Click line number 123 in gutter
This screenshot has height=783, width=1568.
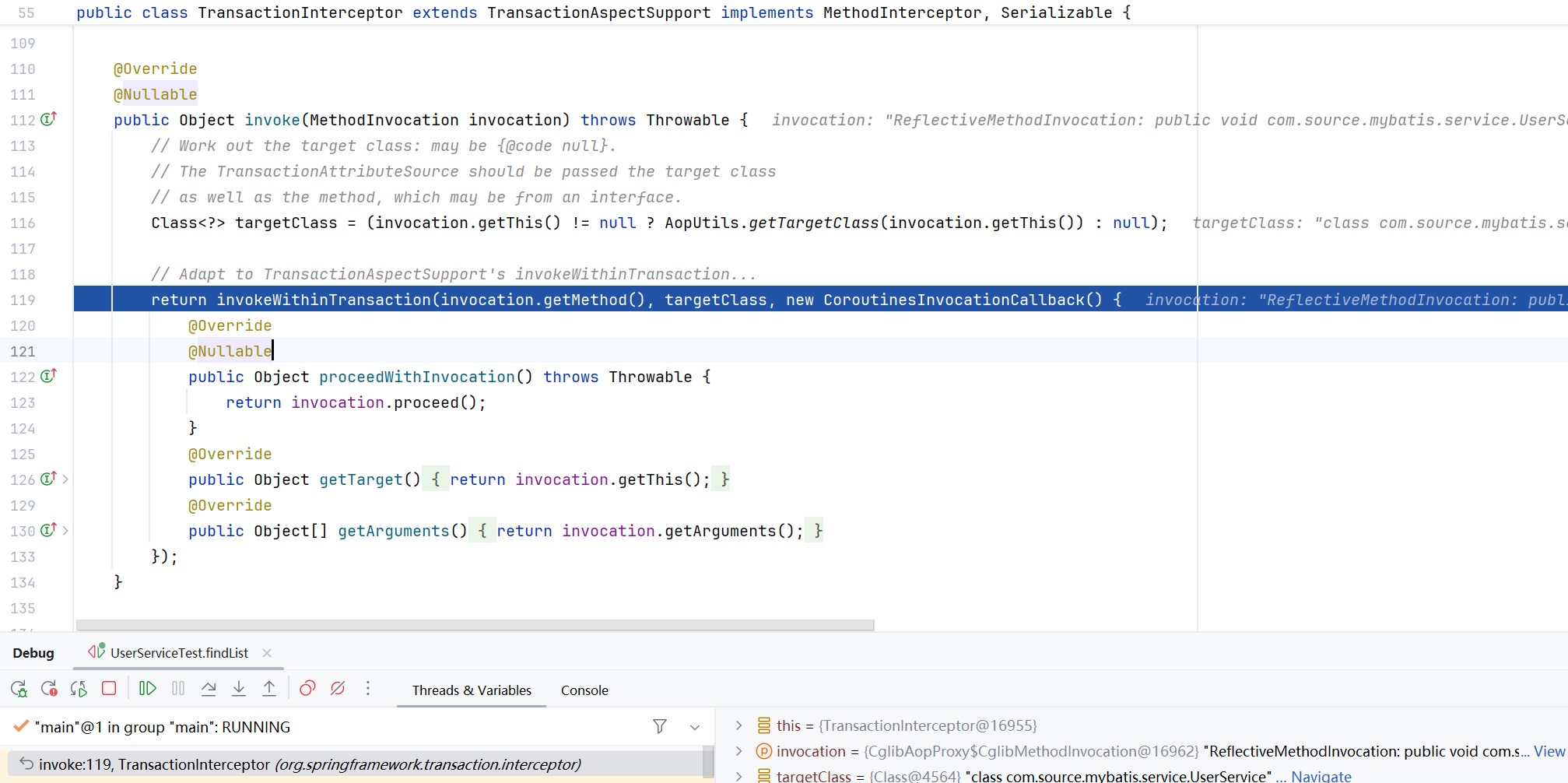(23, 402)
